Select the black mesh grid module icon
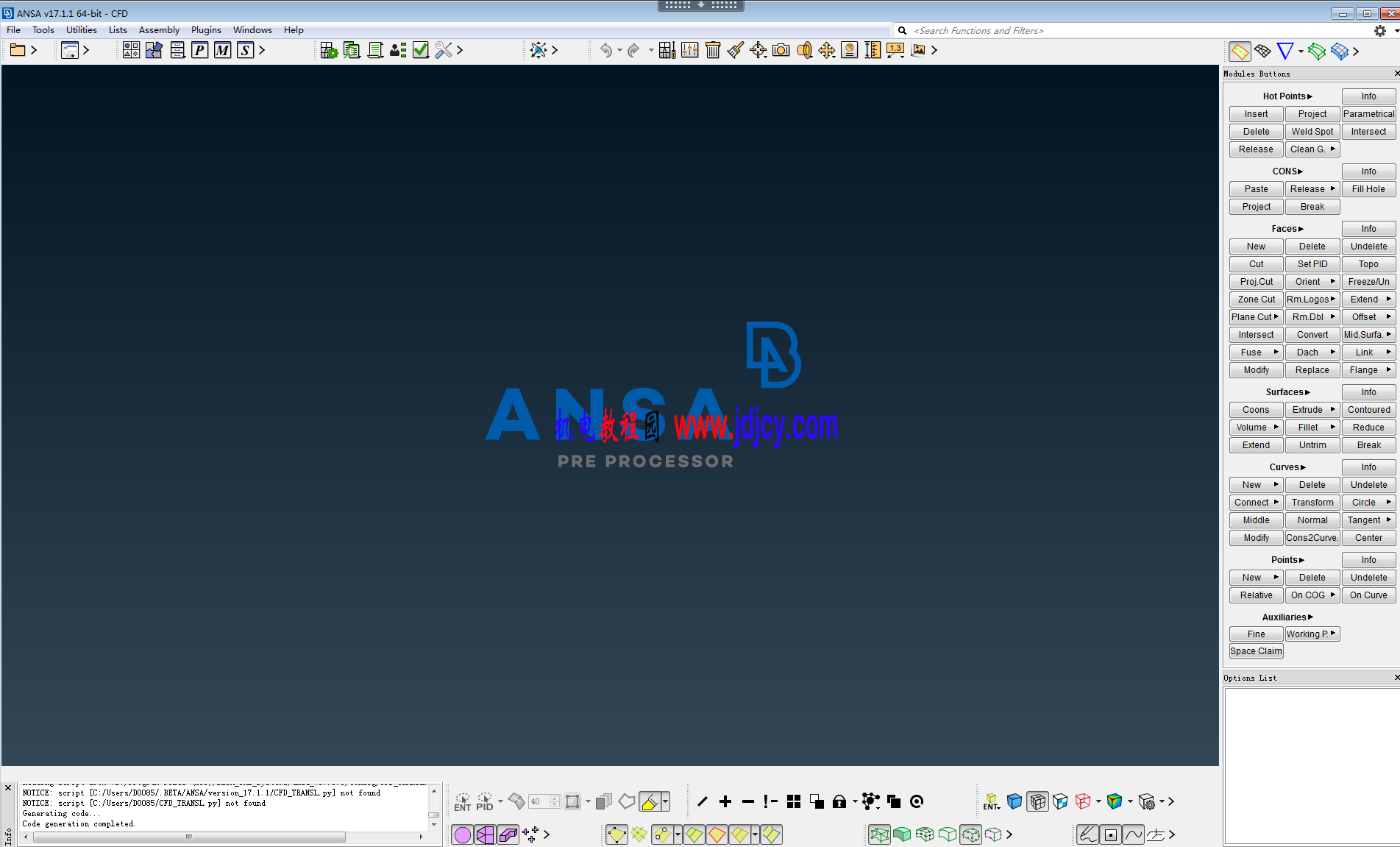The height and width of the screenshot is (847, 1400). click(x=1262, y=51)
